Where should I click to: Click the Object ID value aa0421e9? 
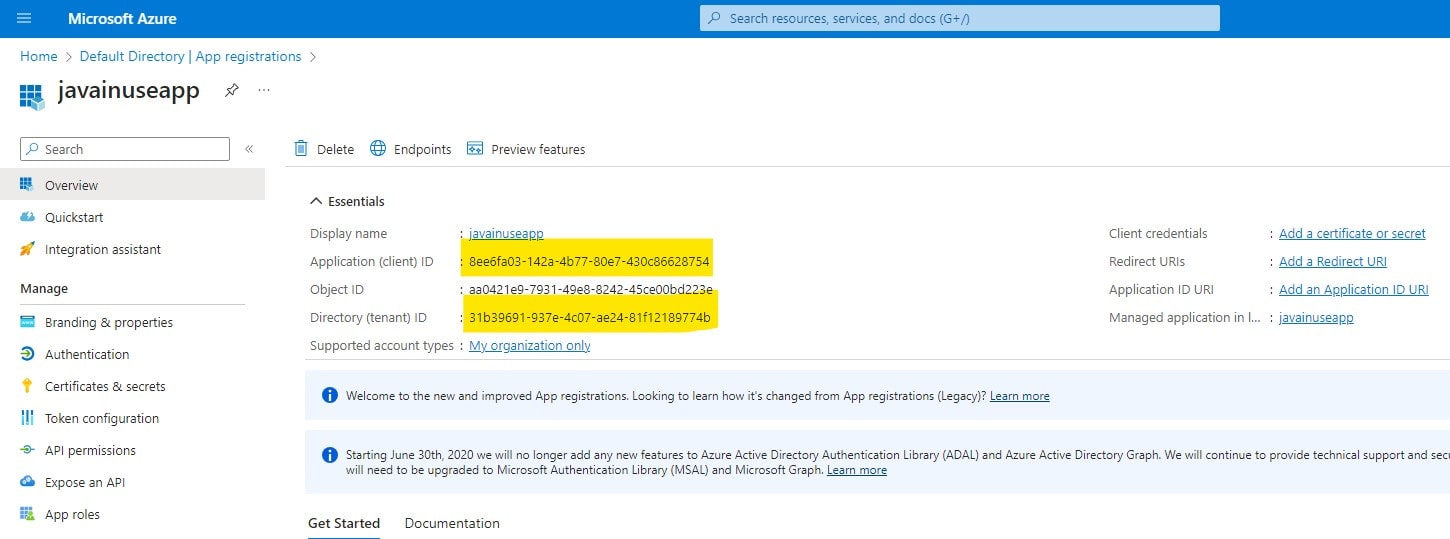pos(590,289)
